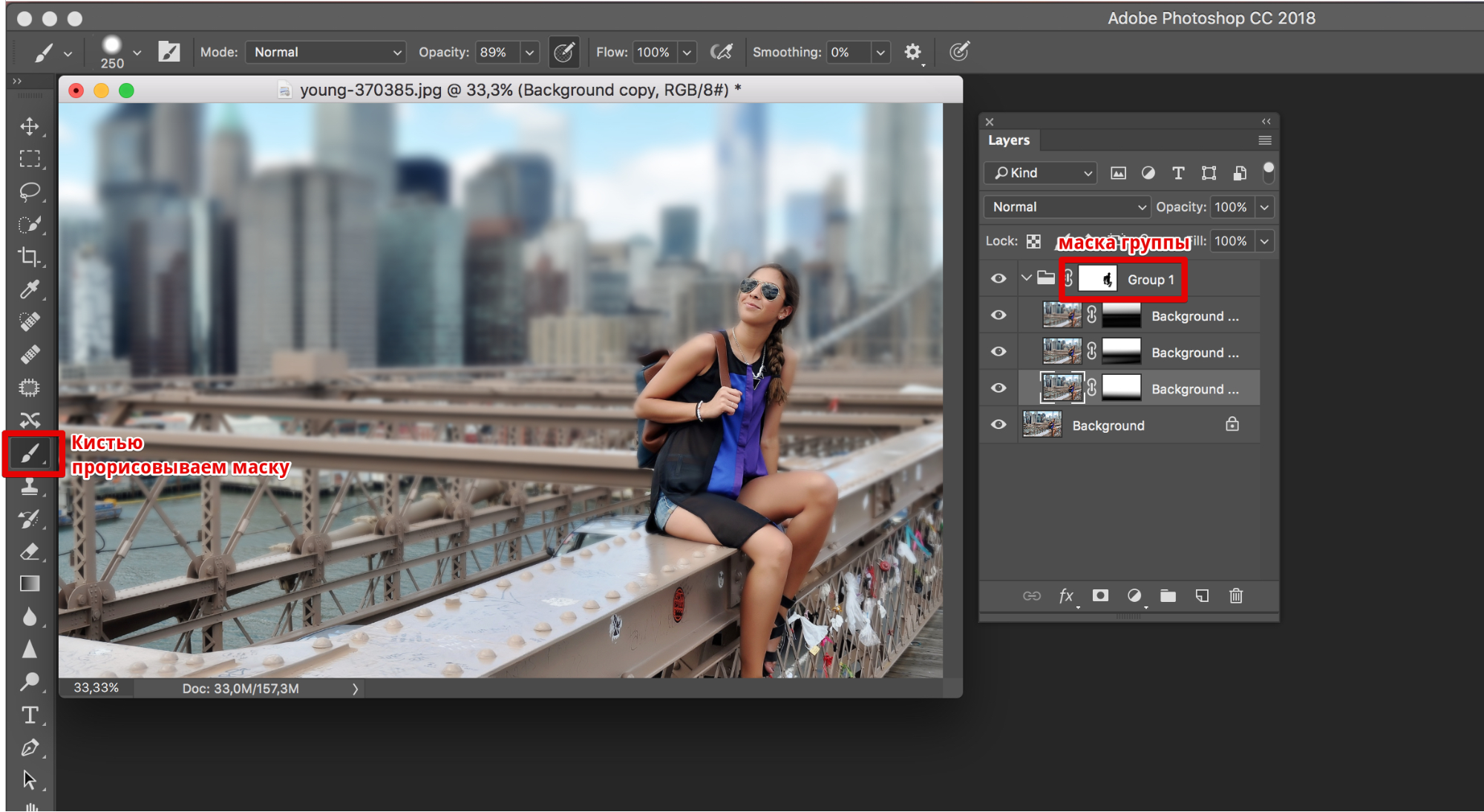The width and height of the screenshot is (1484, 812).
Task: Toggle visibility of Group 1 layer
Action: pyautogui.click(x=999, y=279)
